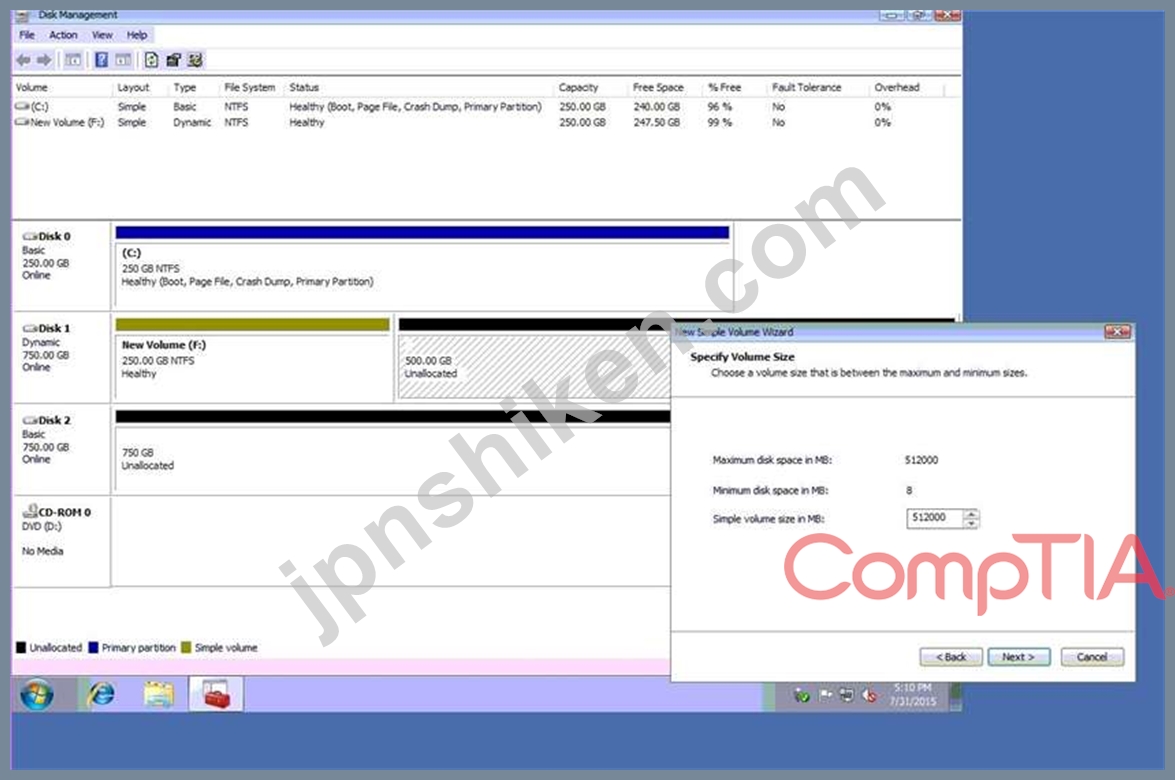The height and width of the screenshot is (780, 1175).
Task: Click the Properties toolbar icon
Action: (x=173, y=60)
